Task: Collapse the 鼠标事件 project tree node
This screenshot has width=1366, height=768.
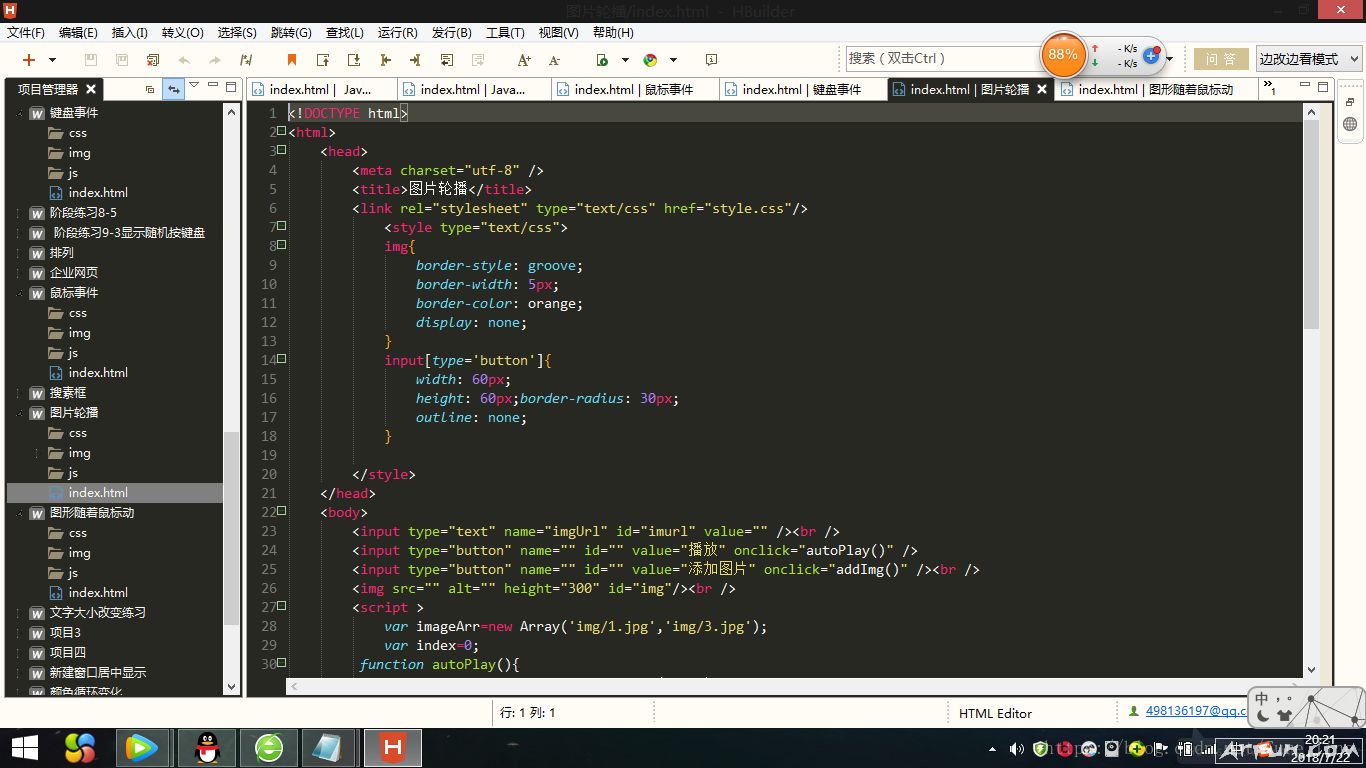Action: click(x=20, y=293)
